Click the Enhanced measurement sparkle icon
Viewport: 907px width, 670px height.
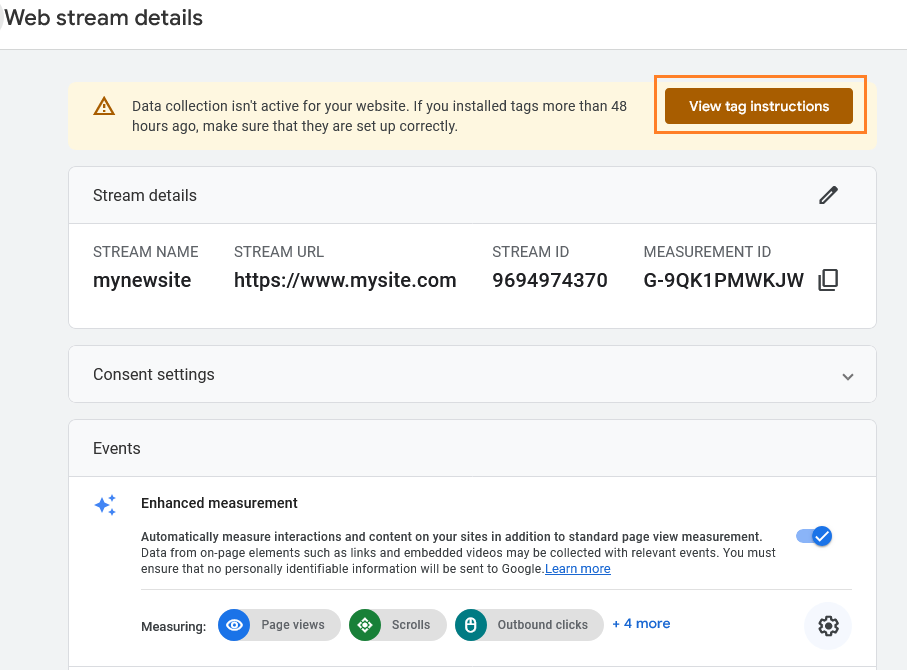pyautogui.click(x=105, y=505)
